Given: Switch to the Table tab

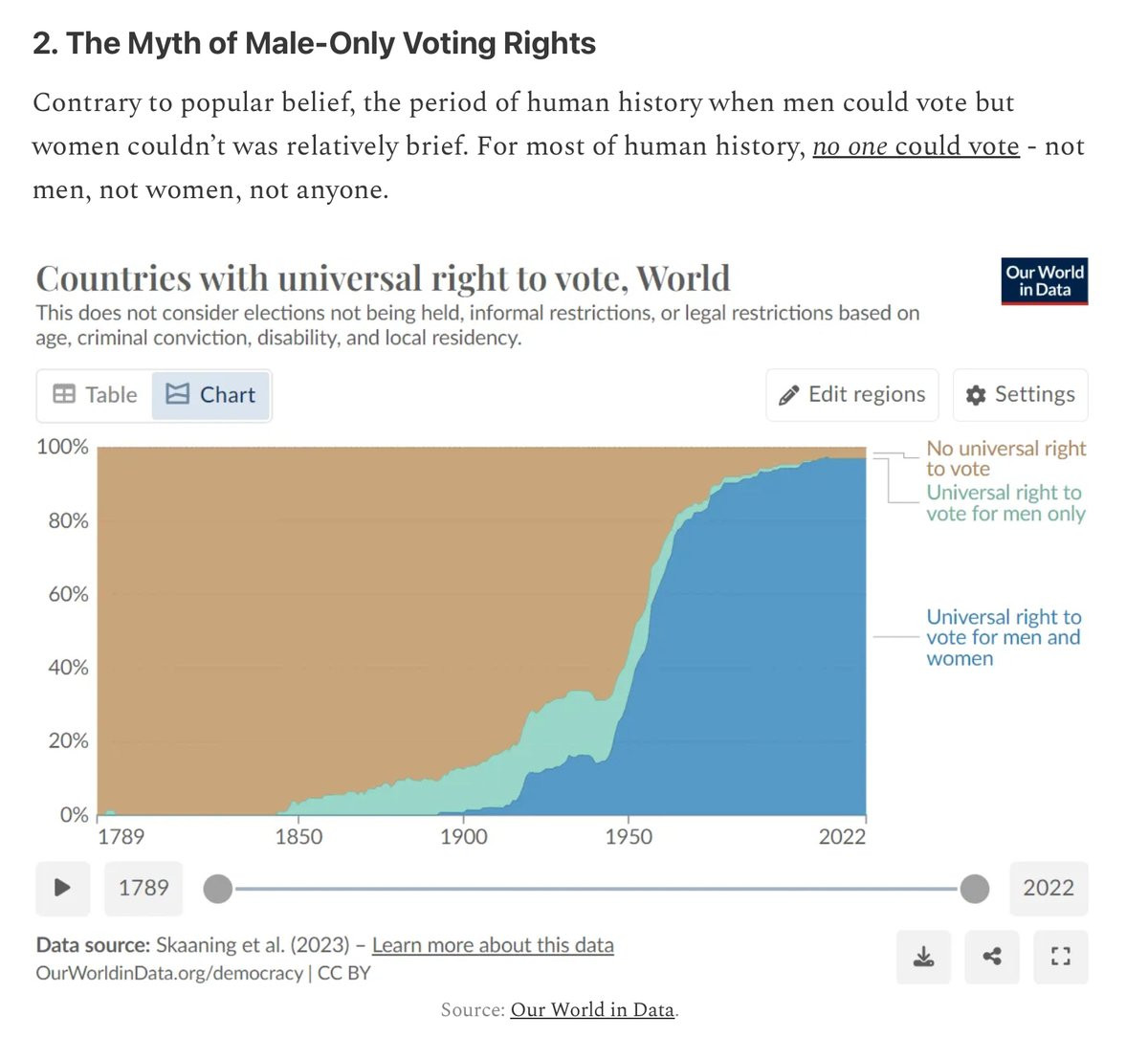Looking at the screenshot, I should point(95,394).
